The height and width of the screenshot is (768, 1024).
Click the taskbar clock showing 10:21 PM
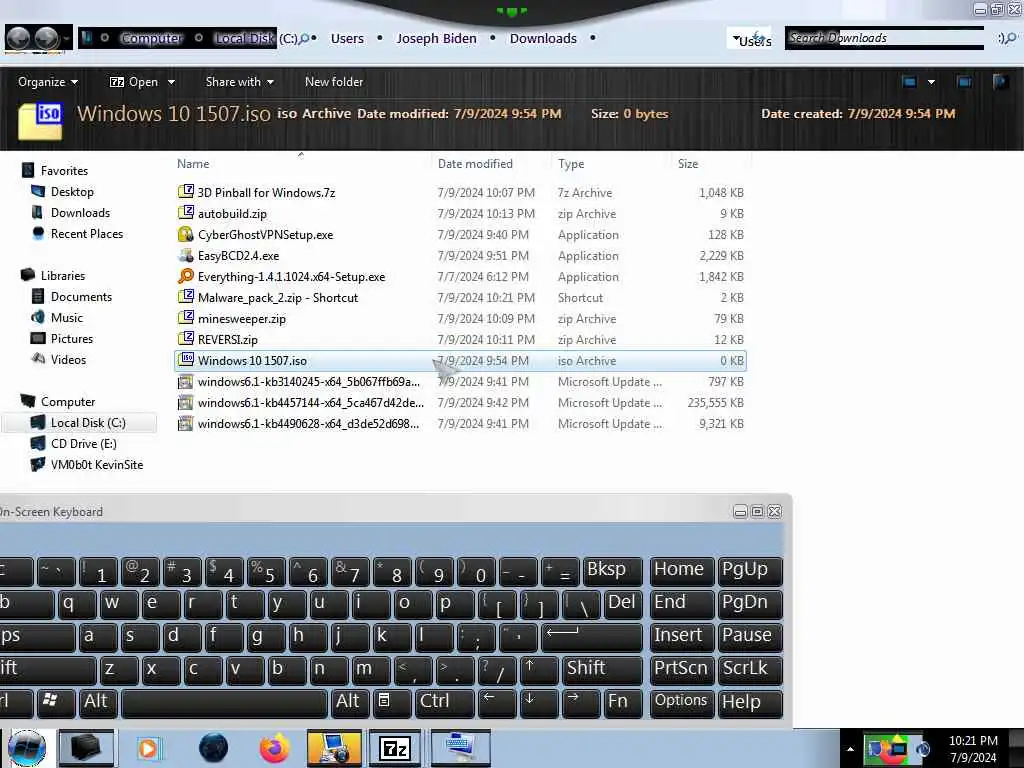coord(973,749)
